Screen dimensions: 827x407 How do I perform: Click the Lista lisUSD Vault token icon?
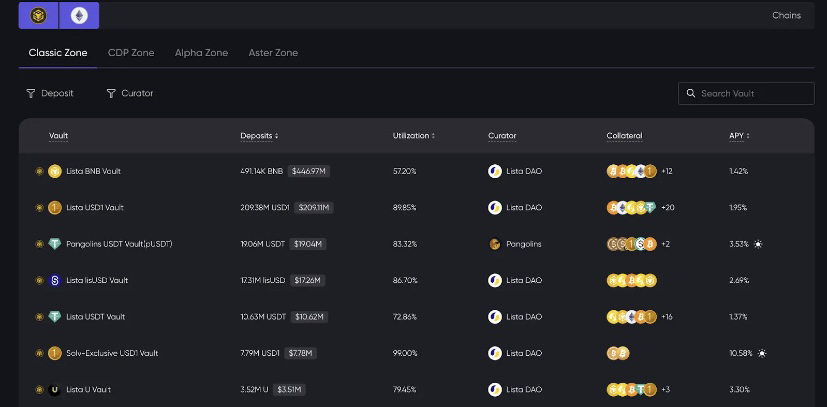tap(55, 281)
